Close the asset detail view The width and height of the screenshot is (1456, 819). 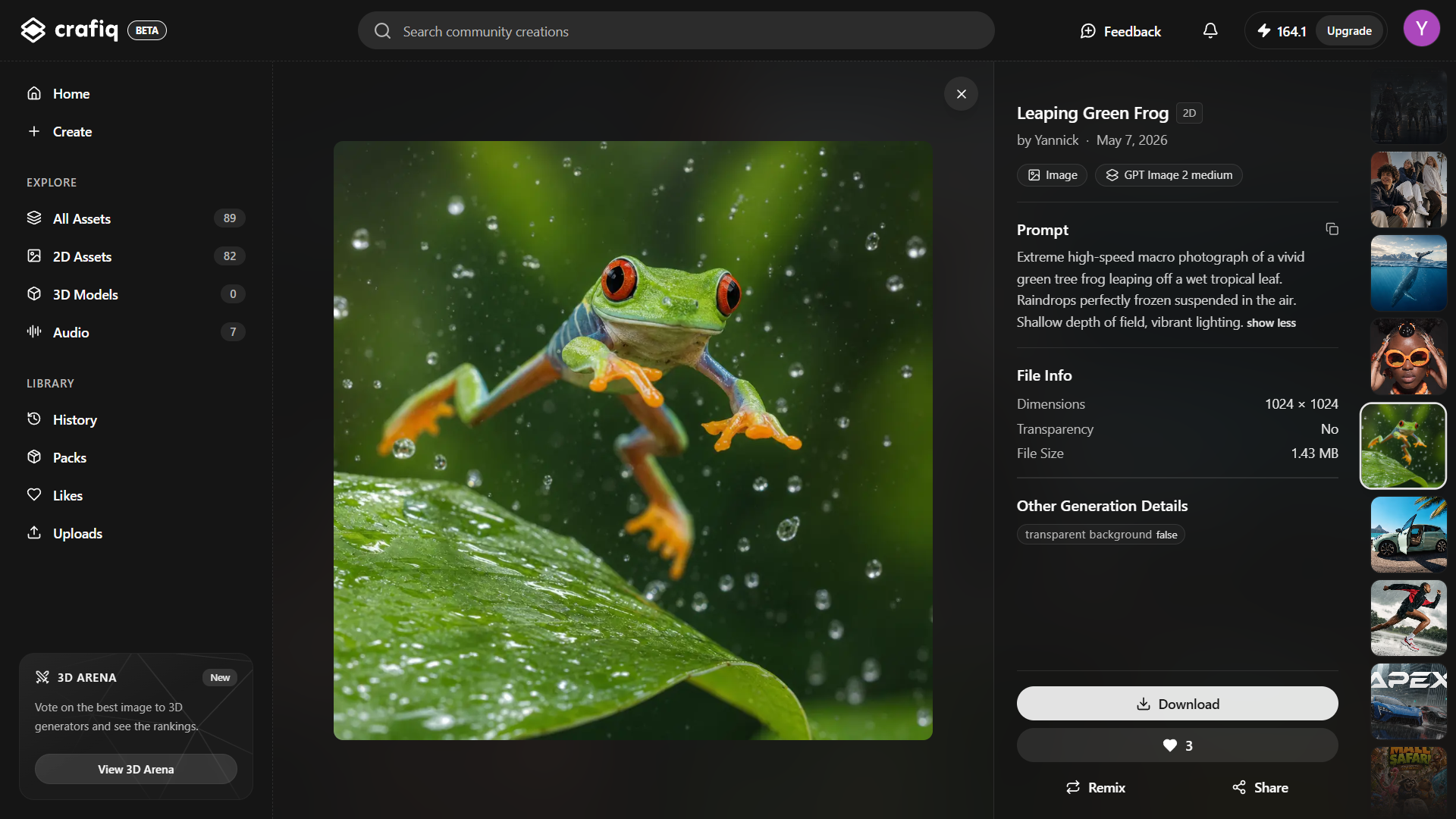click(961, 94)
